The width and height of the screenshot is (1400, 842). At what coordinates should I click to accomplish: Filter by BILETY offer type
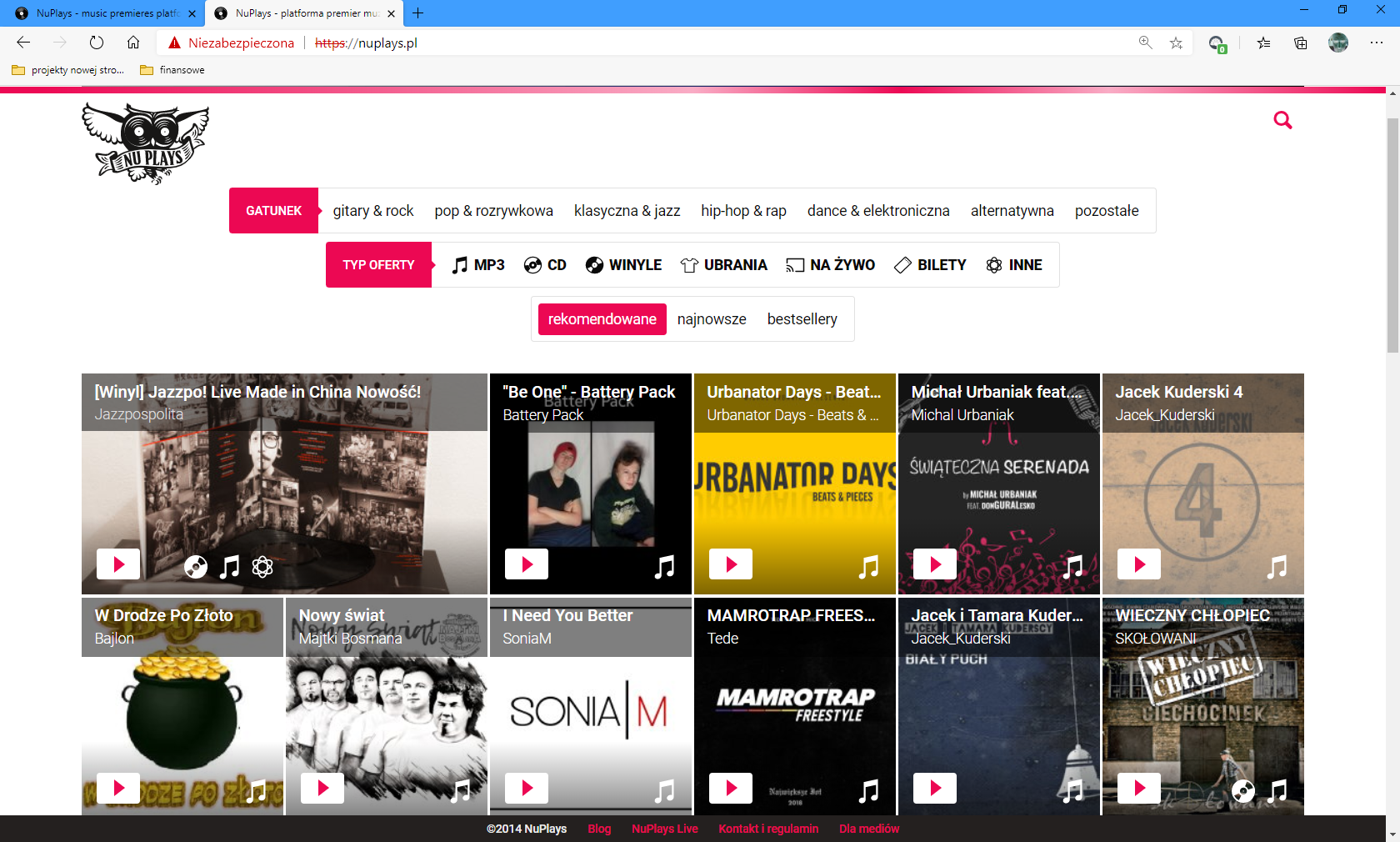tap(930, 265)
